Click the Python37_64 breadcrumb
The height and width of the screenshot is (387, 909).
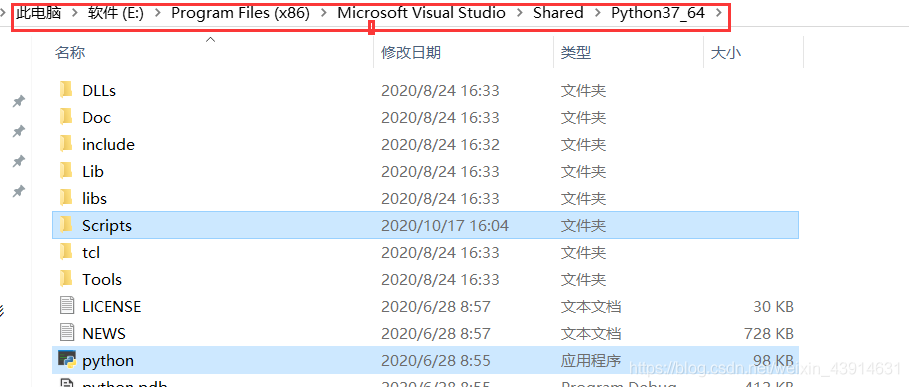coord(658,13)
